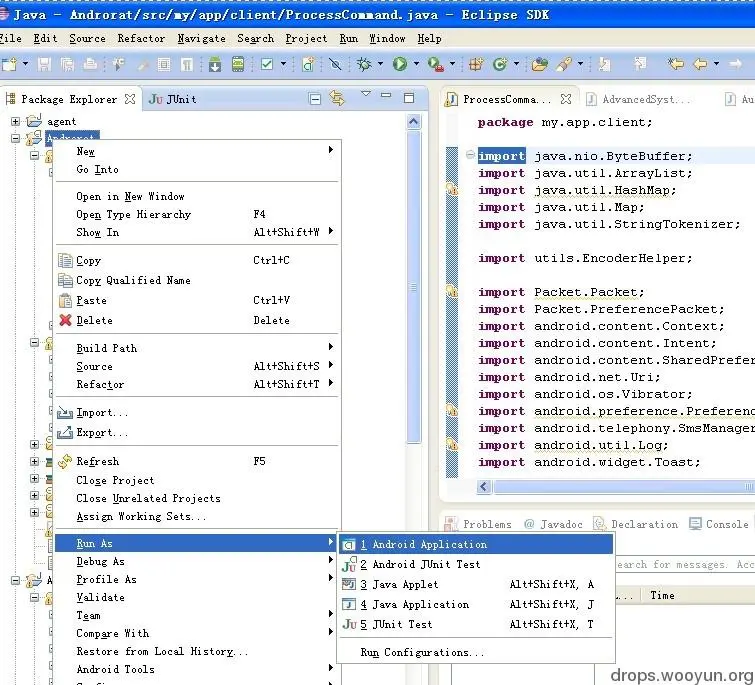Click the Save floppy disk toolbar icon

pyautogui.click(x=44, y=64)
